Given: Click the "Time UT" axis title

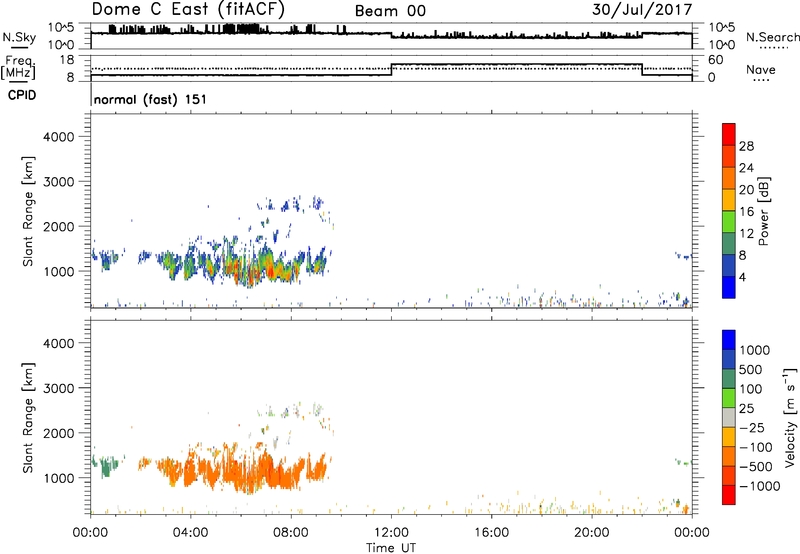Looking at the screenshot, I should [391, 548].
